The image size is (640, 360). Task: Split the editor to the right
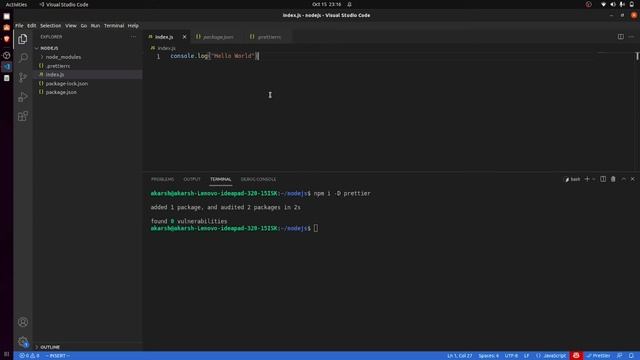click(620, 37)
